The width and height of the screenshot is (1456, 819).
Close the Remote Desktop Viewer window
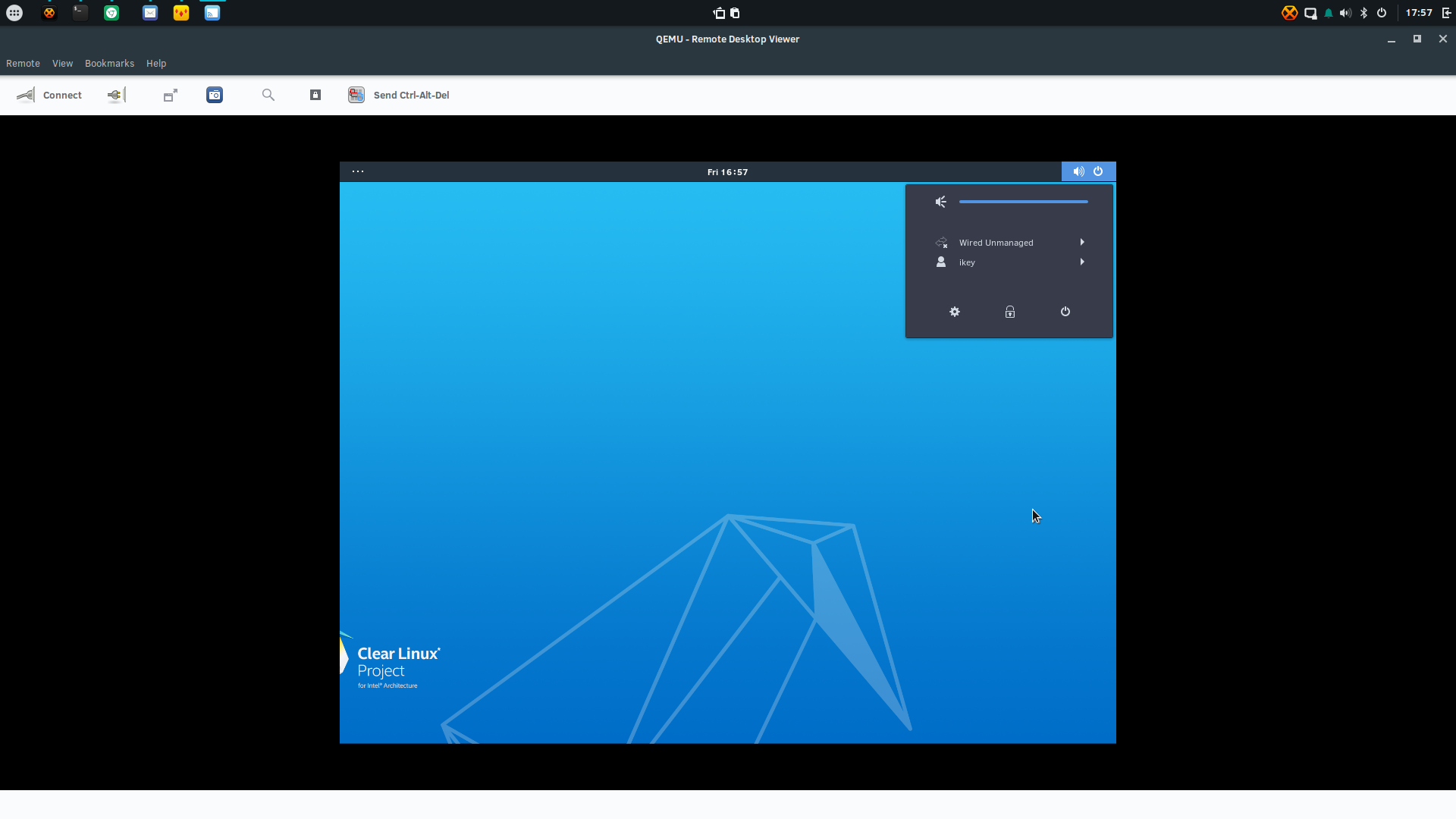[1443, 39]
